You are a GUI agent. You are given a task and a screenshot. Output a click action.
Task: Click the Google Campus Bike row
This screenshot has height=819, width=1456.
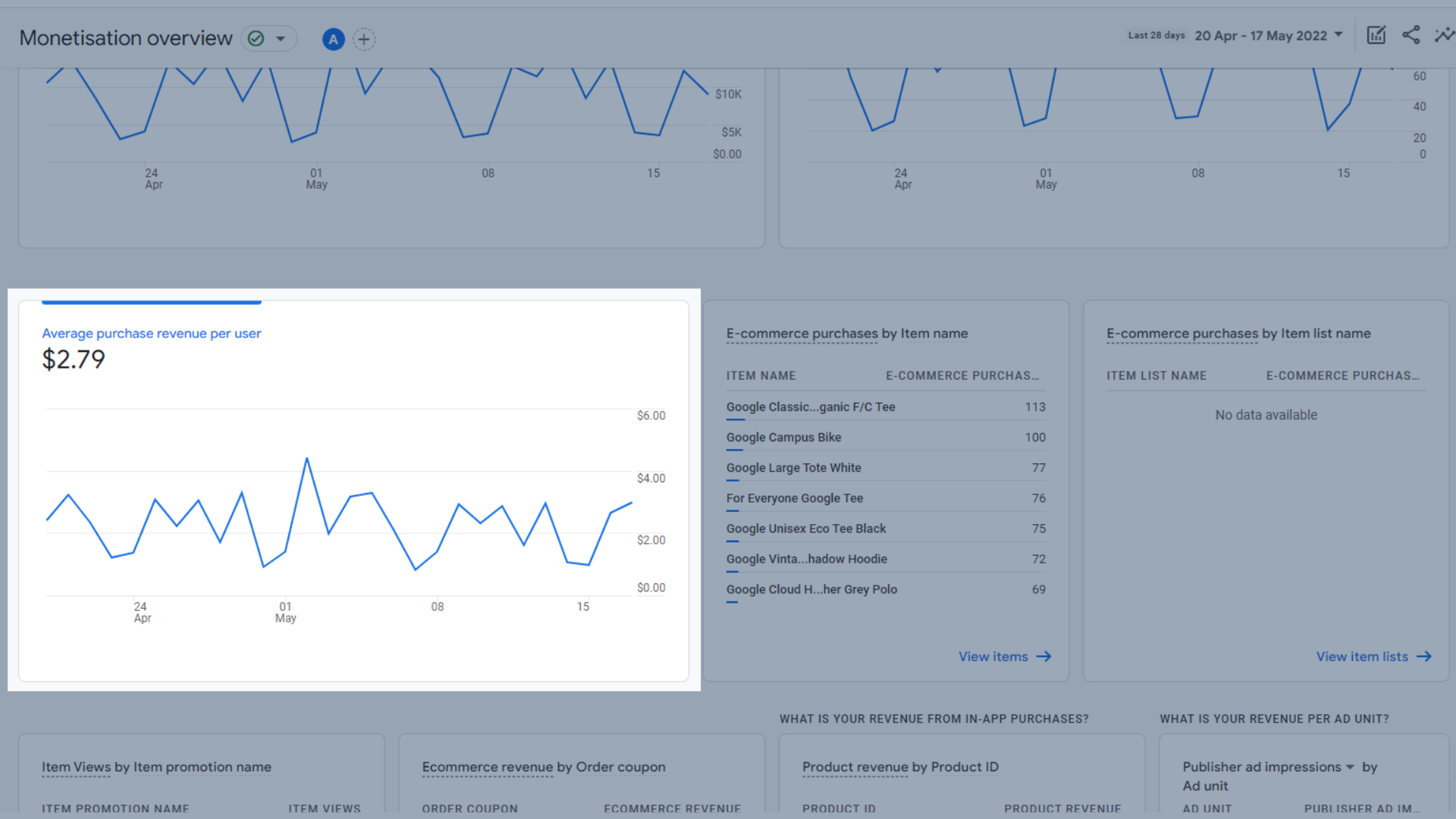pos(783,438)
